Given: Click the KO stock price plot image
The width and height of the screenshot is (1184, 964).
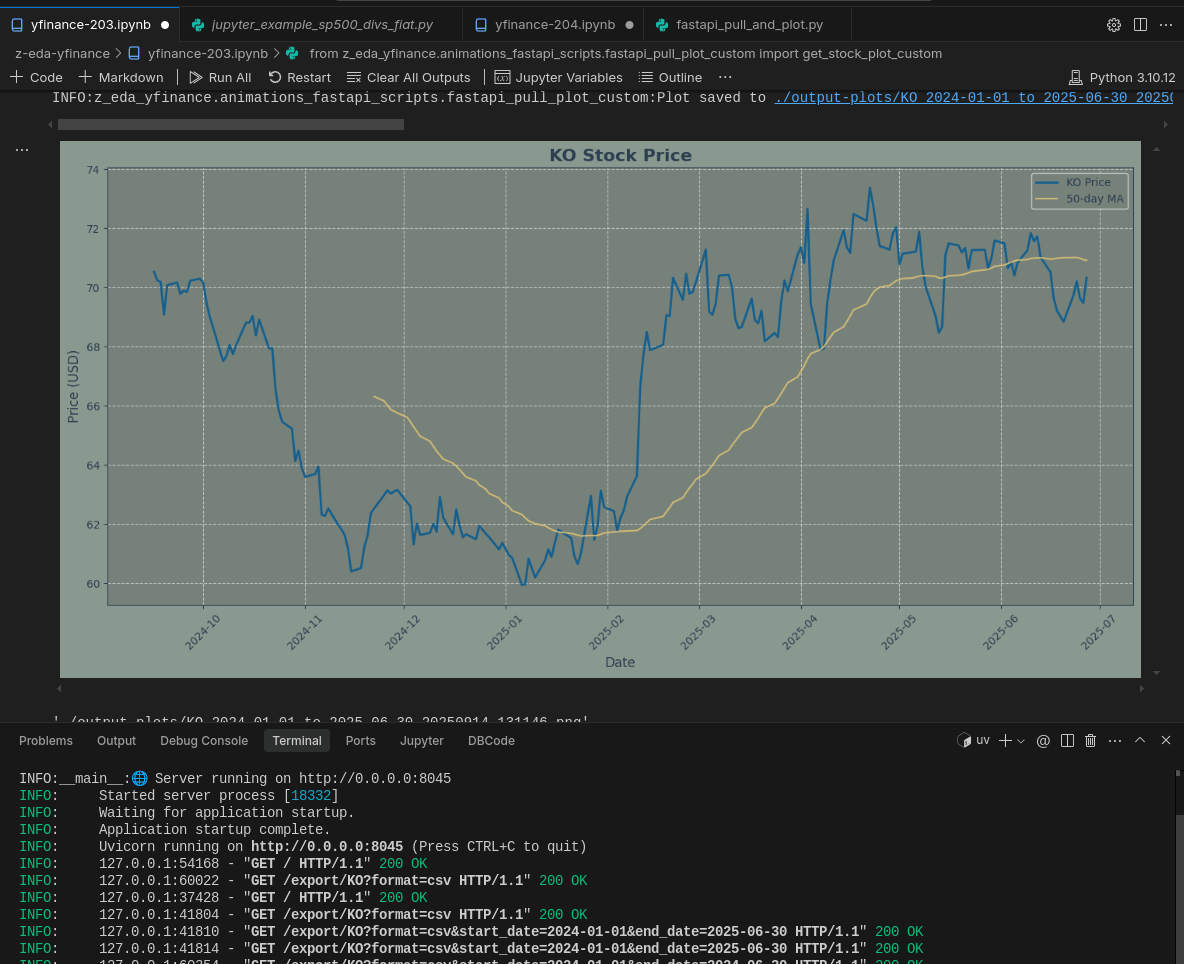Looking at the screenshot, I should 600,410.
